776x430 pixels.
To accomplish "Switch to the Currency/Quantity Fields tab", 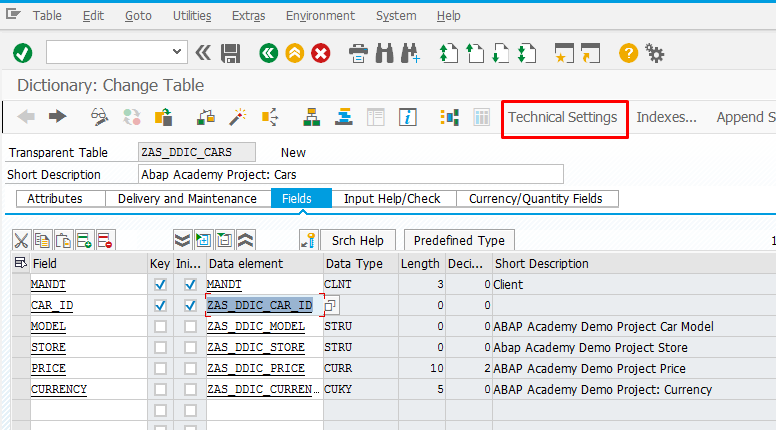I will click(x=536, y=199).
